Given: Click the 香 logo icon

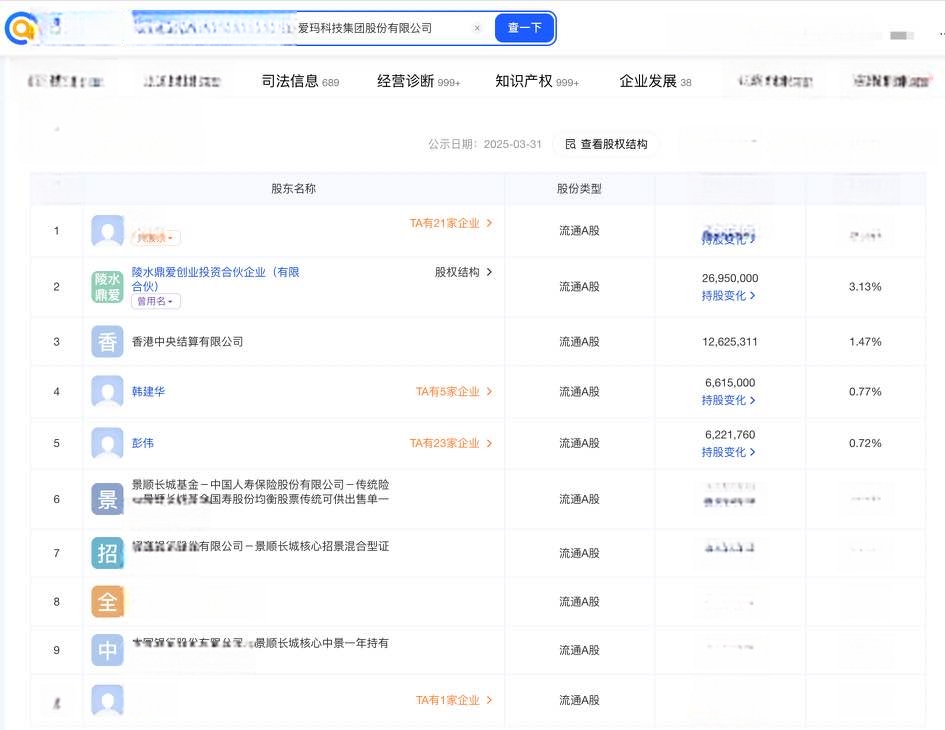Looking at the screenshot, I should point(107,342).
